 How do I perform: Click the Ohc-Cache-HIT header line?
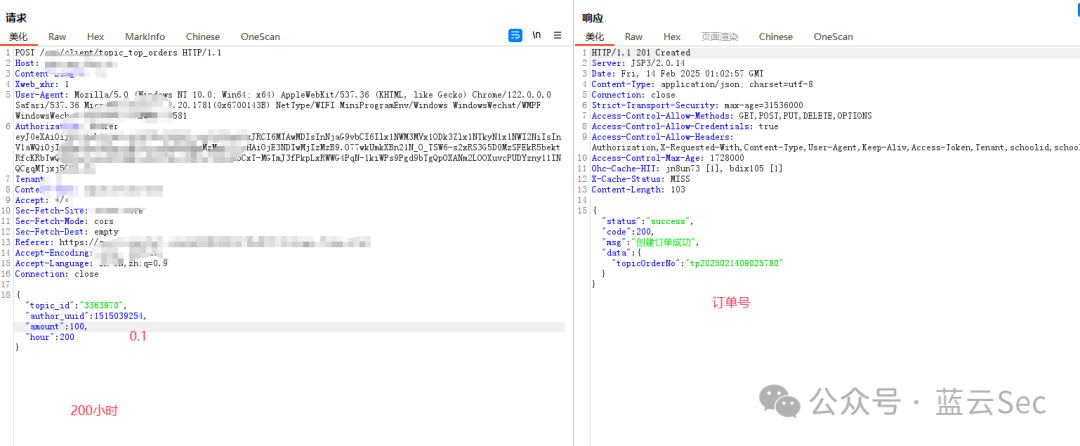[687, 168]
